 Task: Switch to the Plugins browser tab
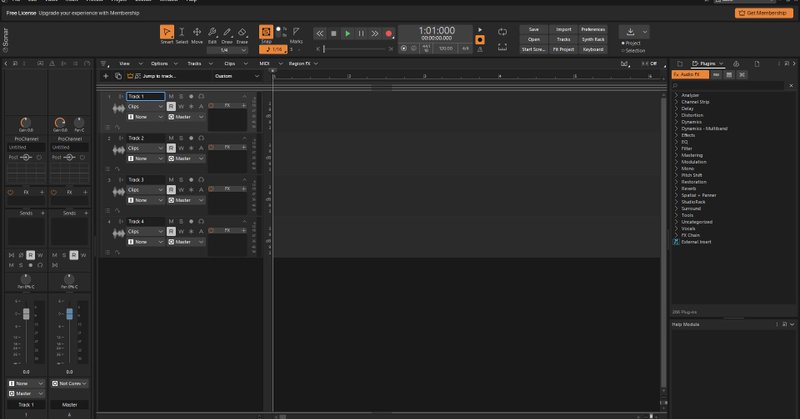pyautogui.click(x=708, y=64)
